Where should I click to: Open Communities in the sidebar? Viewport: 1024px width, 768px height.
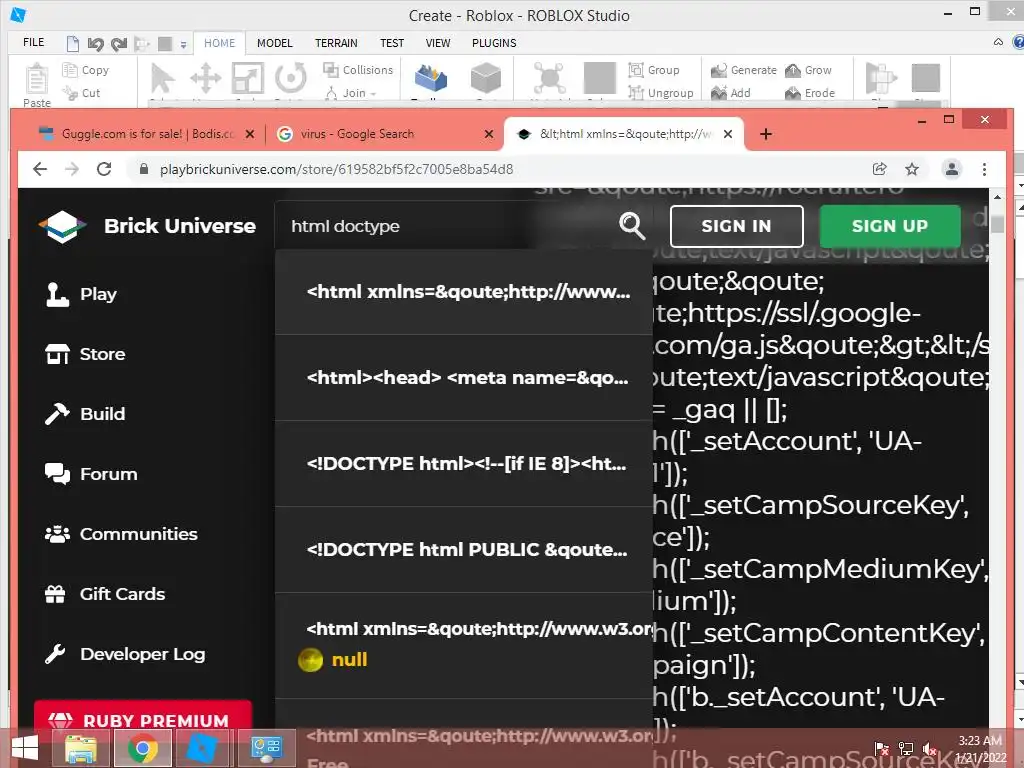pyautogui.click(x=121, y=534)
